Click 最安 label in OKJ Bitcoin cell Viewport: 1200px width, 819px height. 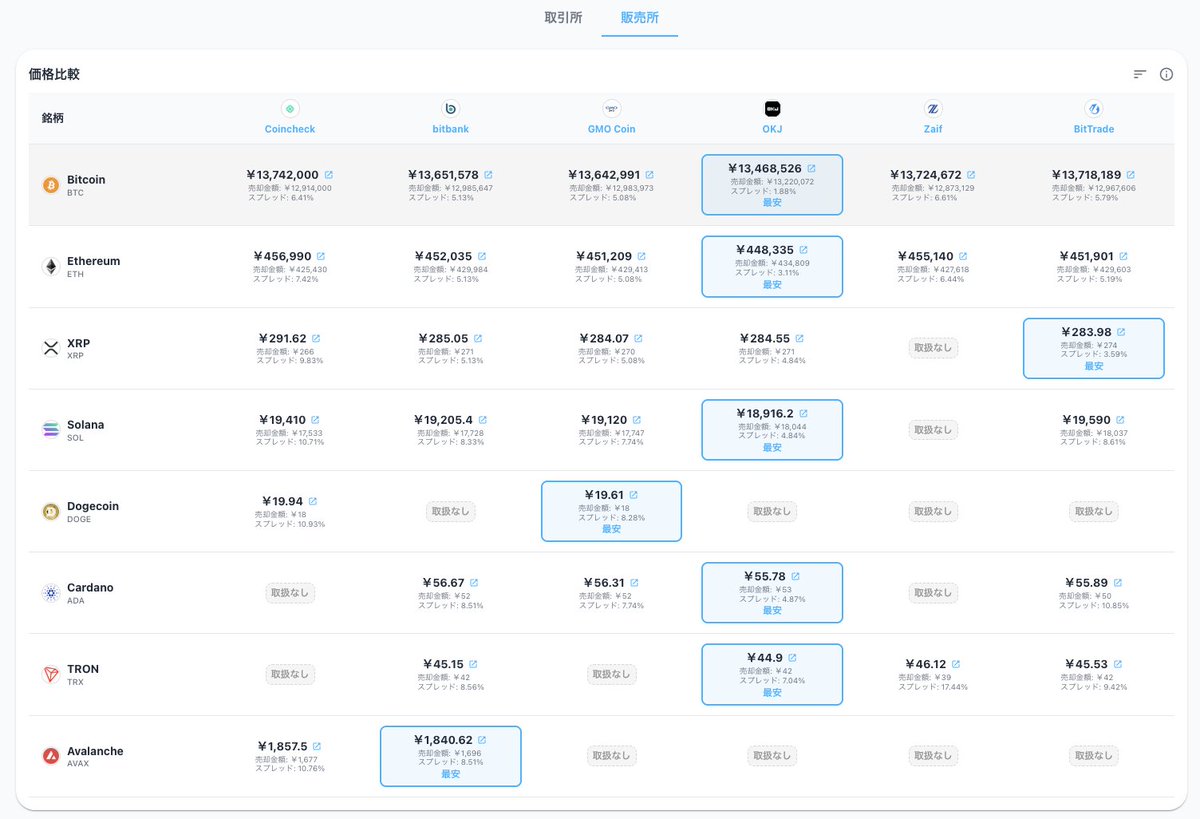pyautogui.click(x=772, y=202)
